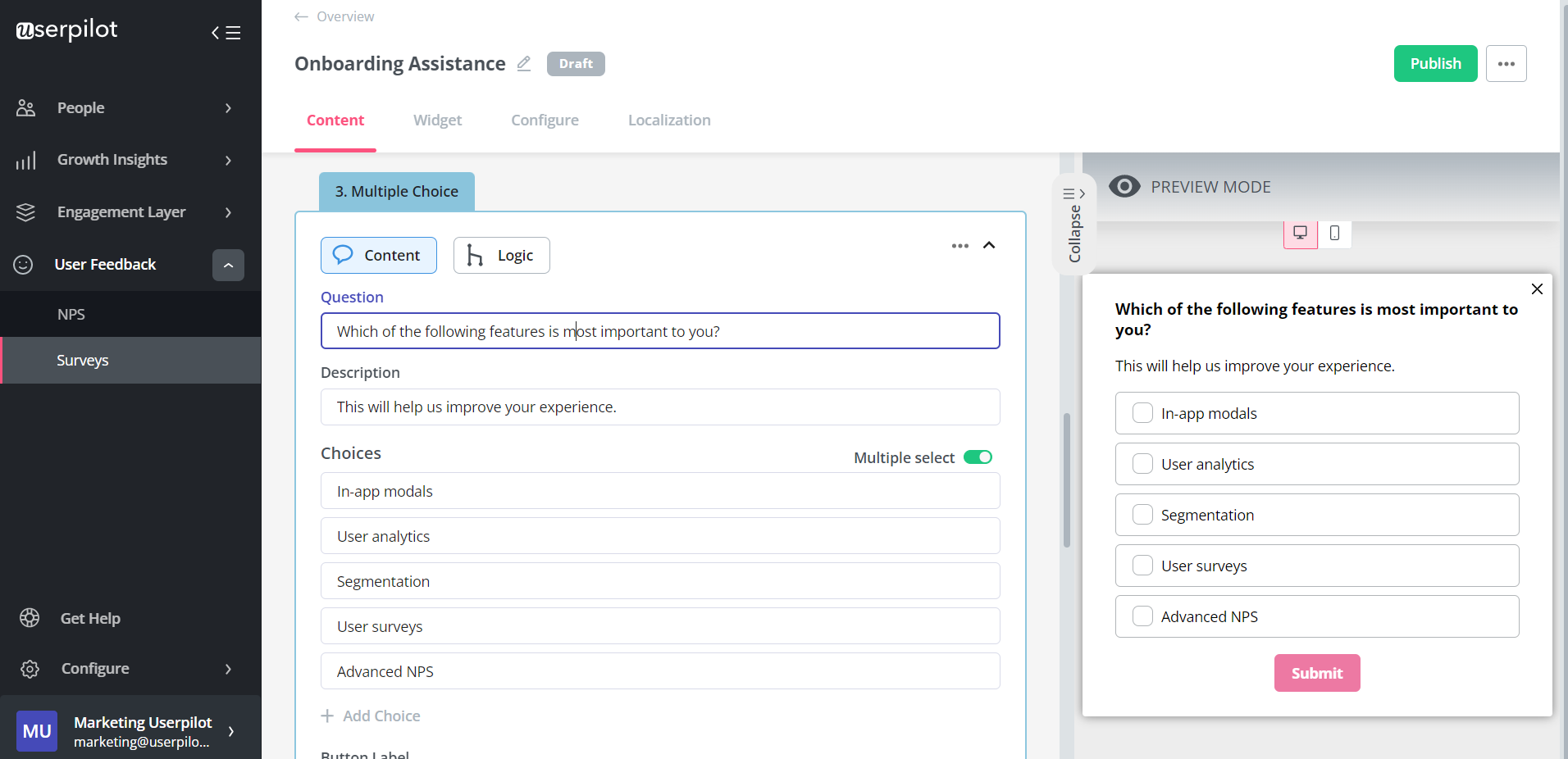Click the 3. Multiple Choice step label
The image size is (1568, 759).
coord(397,192)
